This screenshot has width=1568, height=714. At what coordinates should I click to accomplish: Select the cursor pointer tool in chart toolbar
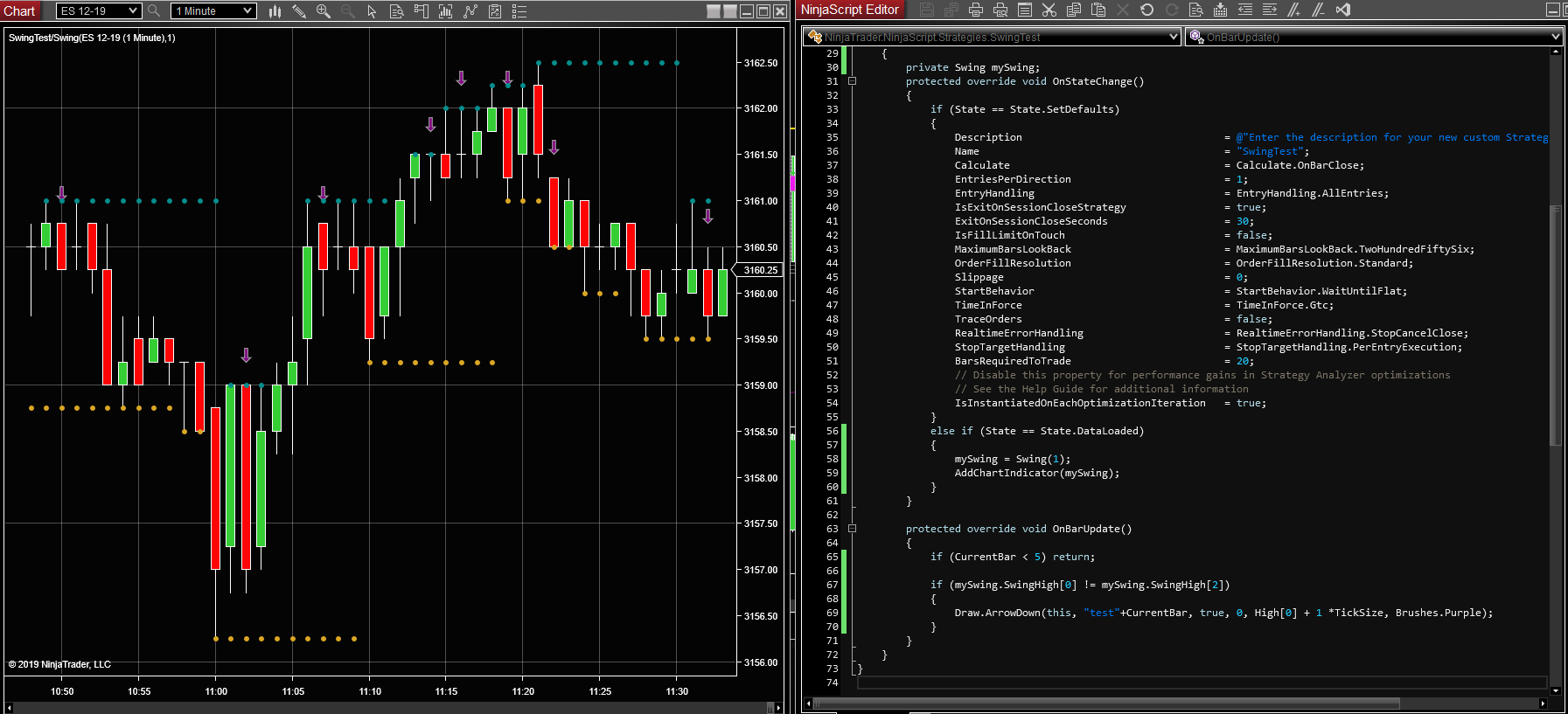pos(372,11)
